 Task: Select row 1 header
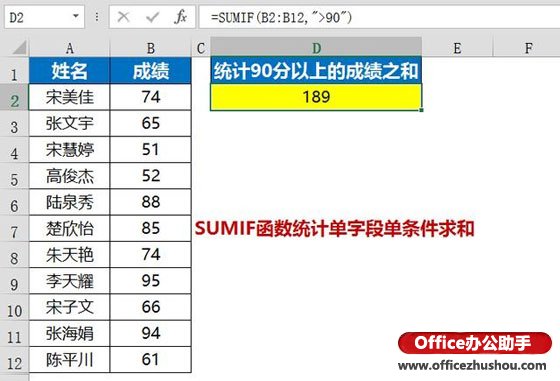coord(14,71)
